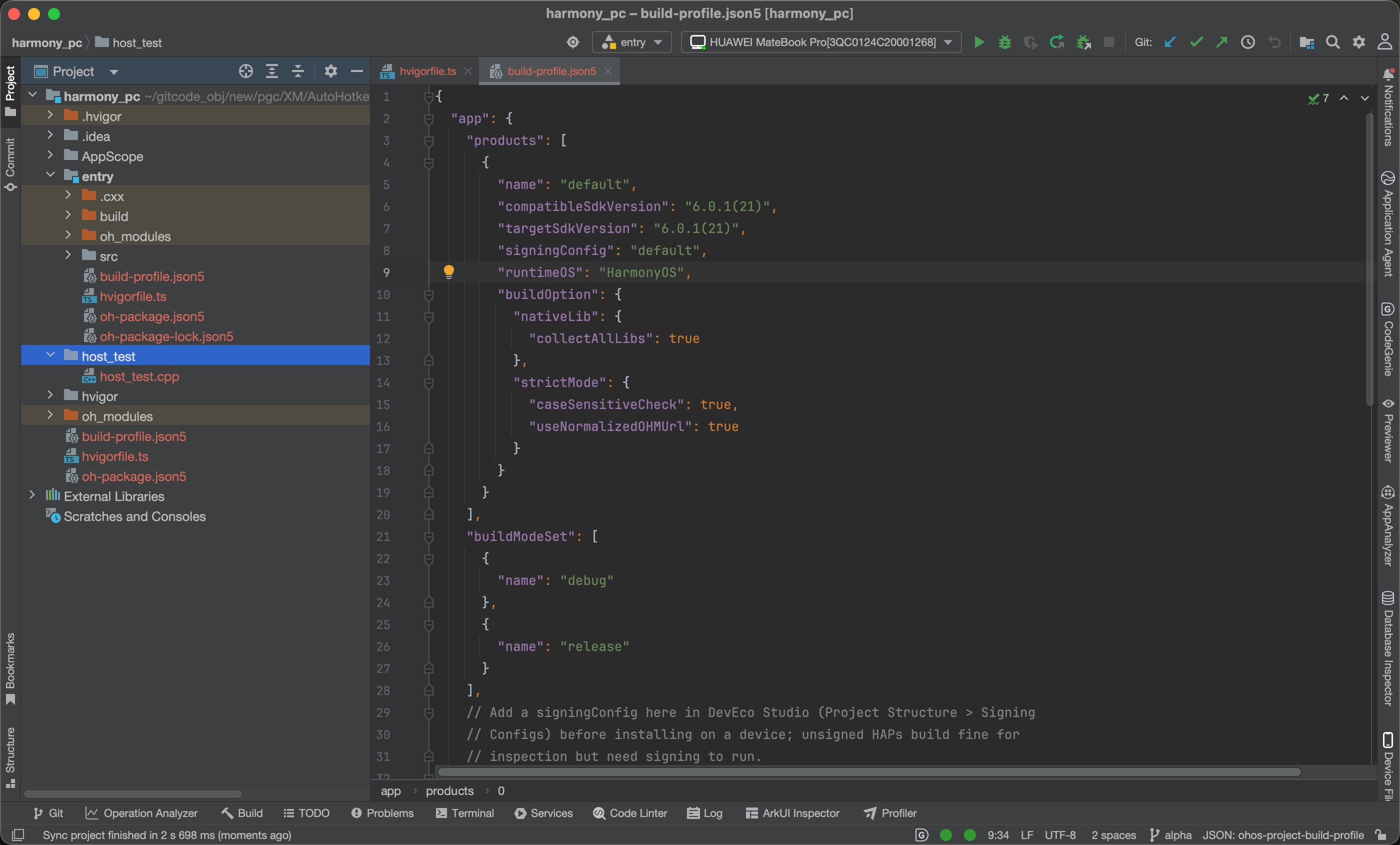The image size is (1400, 845).
Task: Click the 2 spaces indent setting
Action: pos(1113,835)
